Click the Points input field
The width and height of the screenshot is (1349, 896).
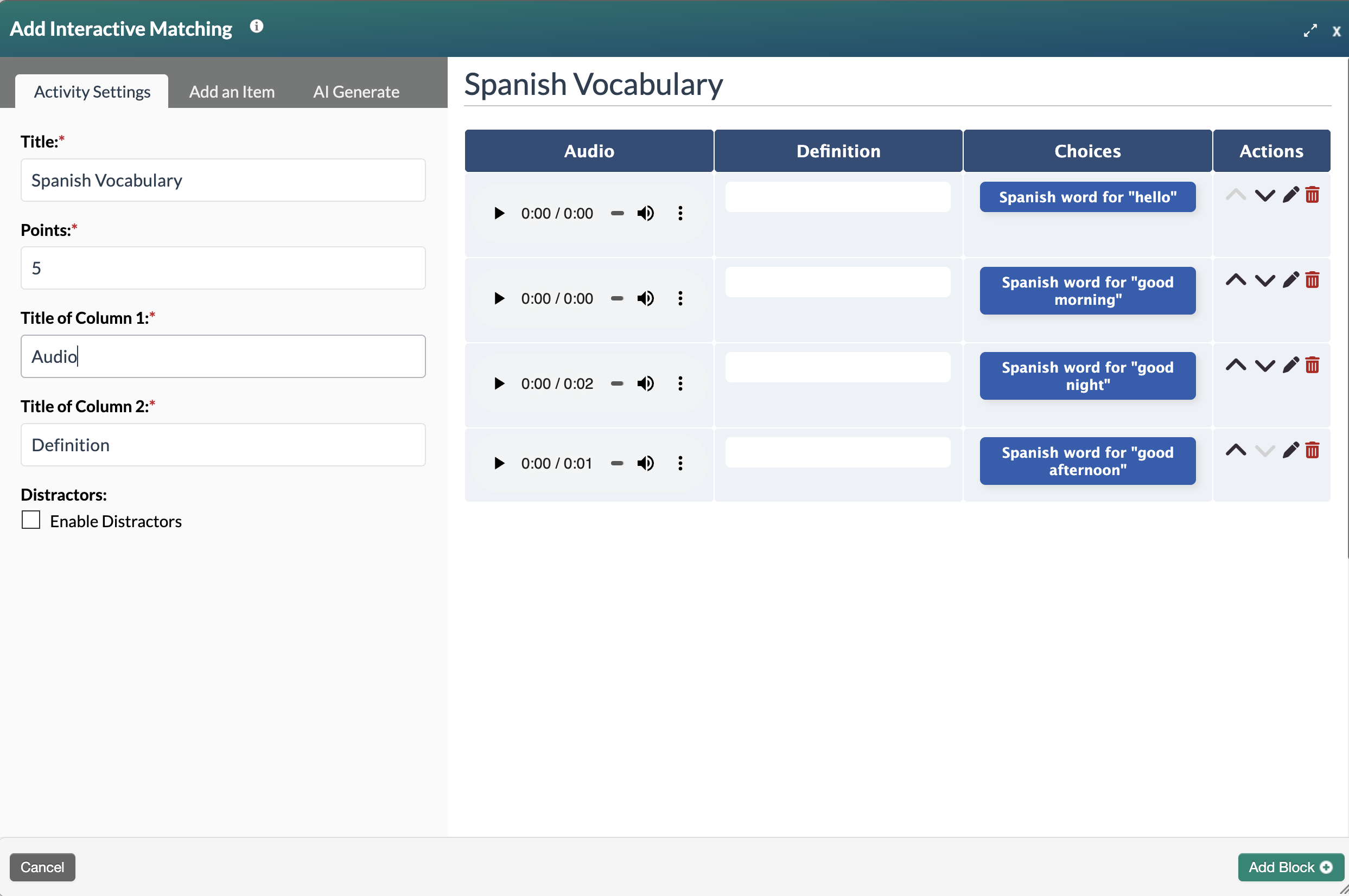(x=223, y=267)
